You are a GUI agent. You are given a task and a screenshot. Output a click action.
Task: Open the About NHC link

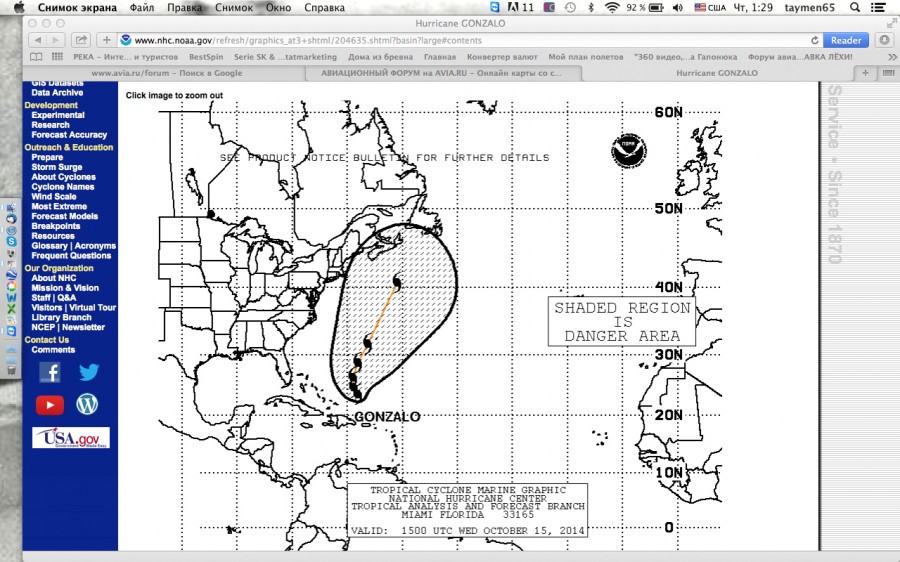click(53, 278)
